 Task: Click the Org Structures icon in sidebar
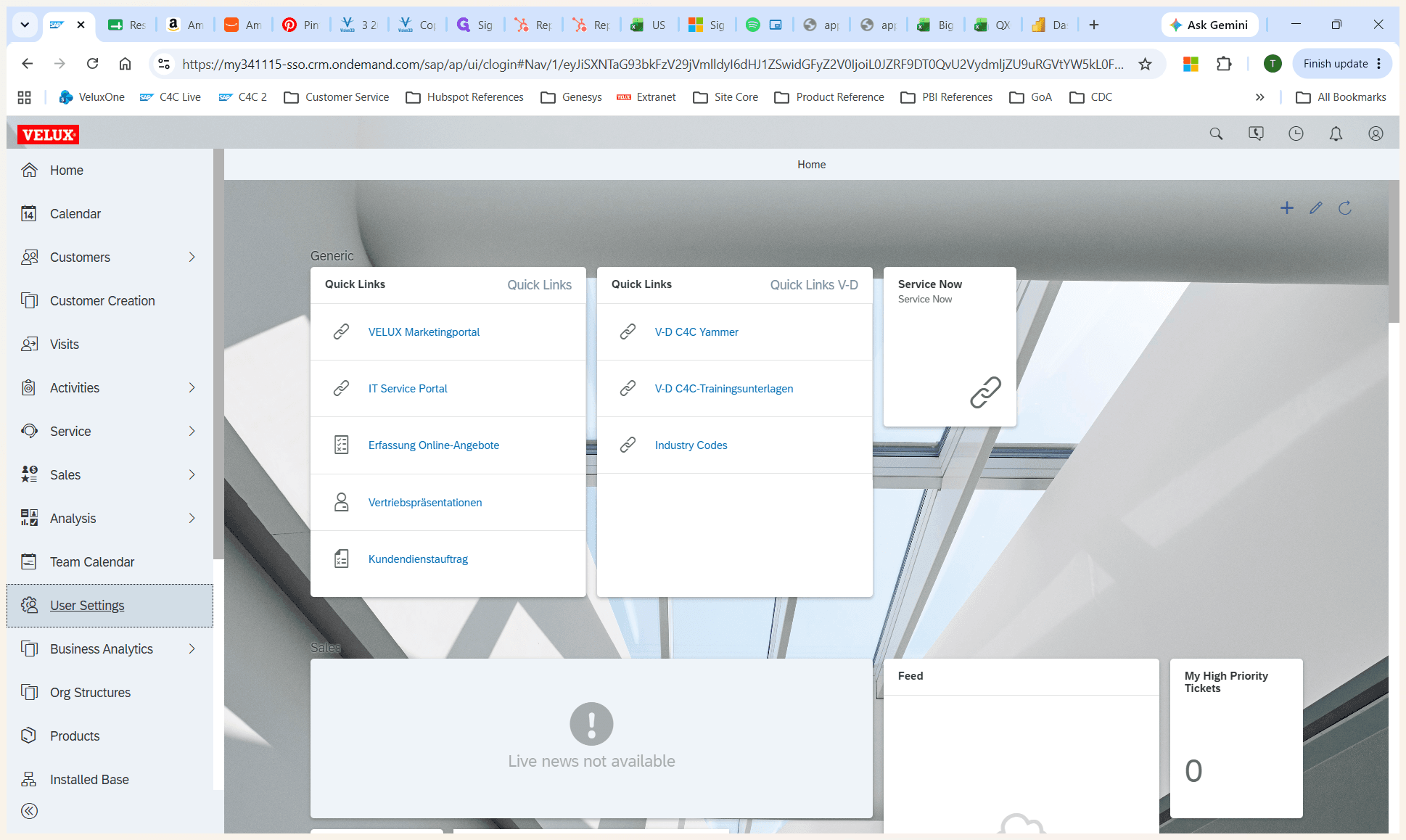(29, 692)
